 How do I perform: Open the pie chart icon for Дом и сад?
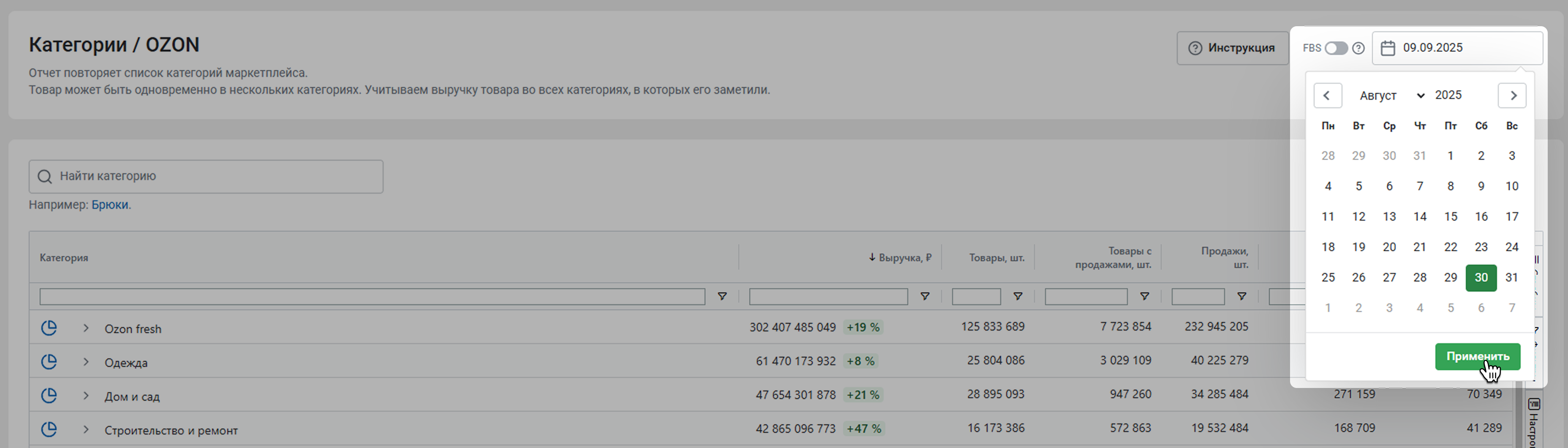click(49, 396)
